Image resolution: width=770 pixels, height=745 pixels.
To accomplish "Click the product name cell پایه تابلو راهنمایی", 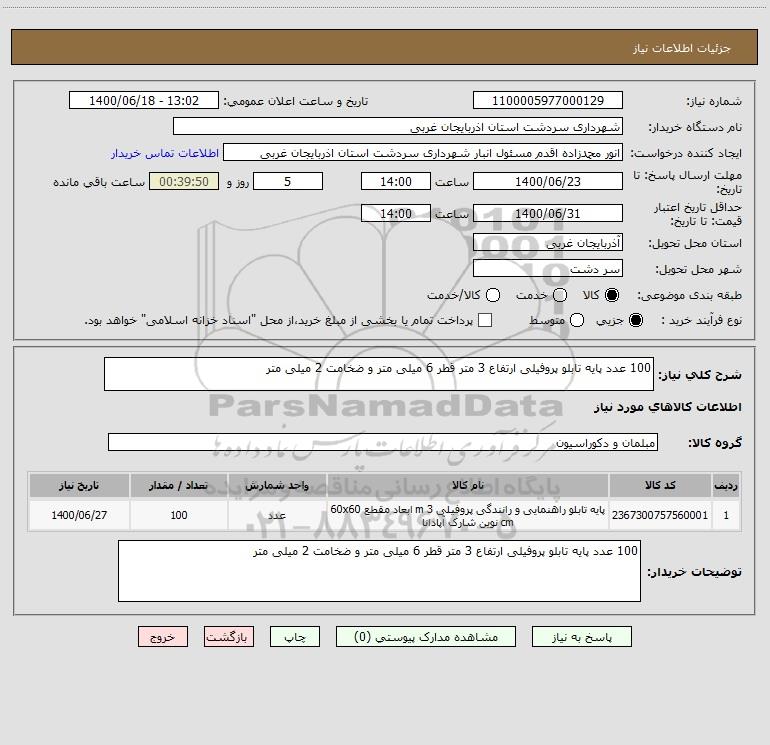I will click(468, 515).
